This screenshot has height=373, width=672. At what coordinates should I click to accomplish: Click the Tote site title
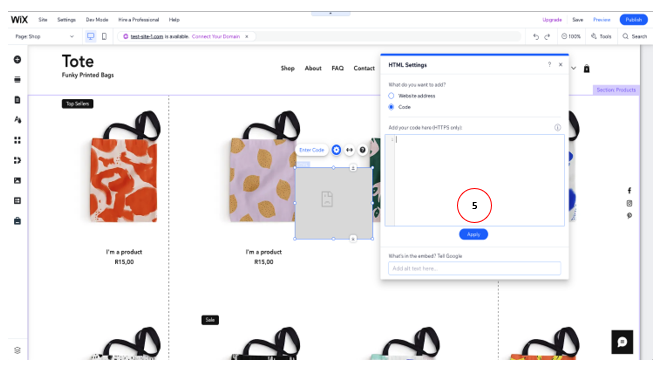tap(78, 61)
